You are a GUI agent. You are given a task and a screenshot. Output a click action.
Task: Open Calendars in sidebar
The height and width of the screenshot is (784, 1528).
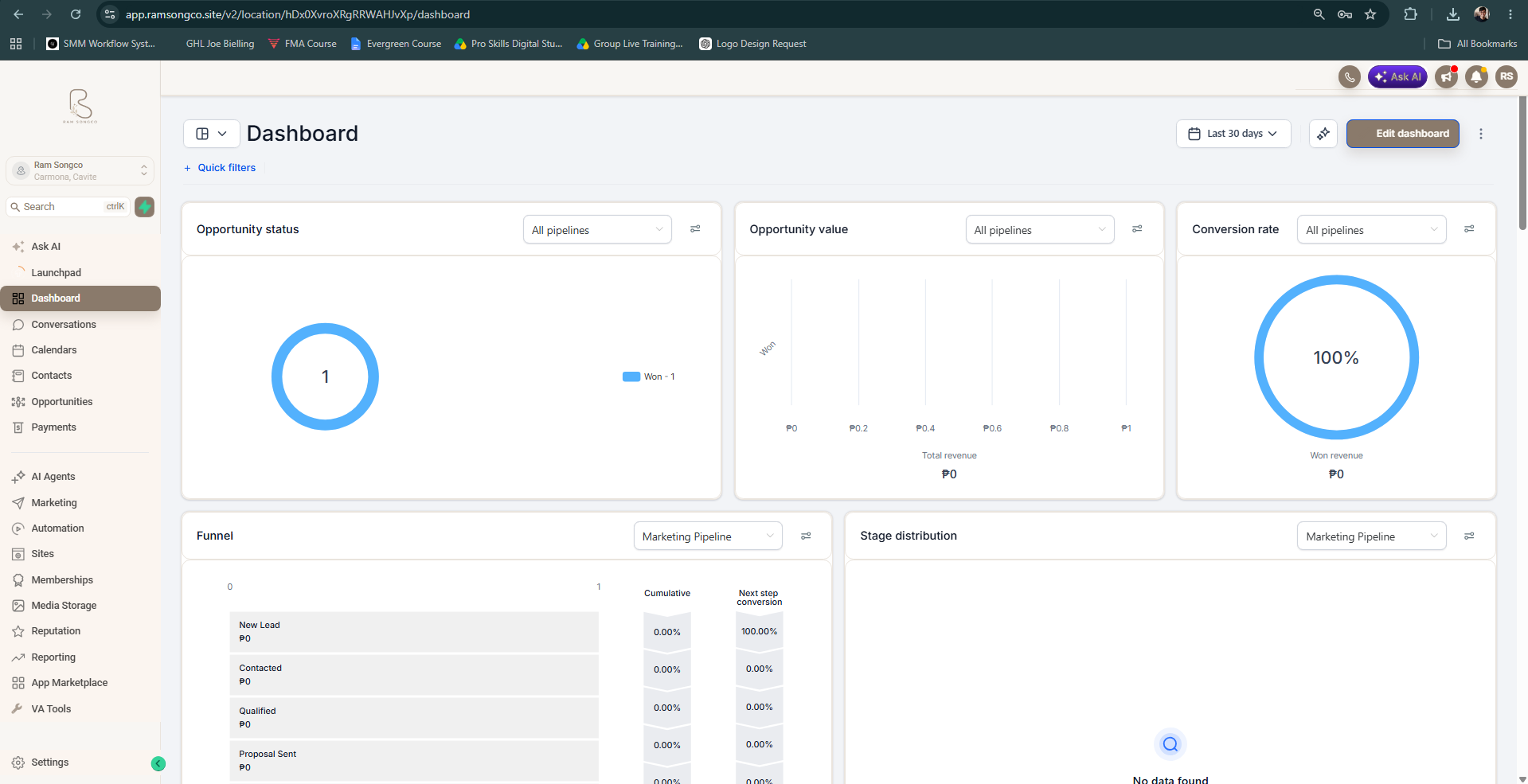pyautogui.click(x=80, y=350)
